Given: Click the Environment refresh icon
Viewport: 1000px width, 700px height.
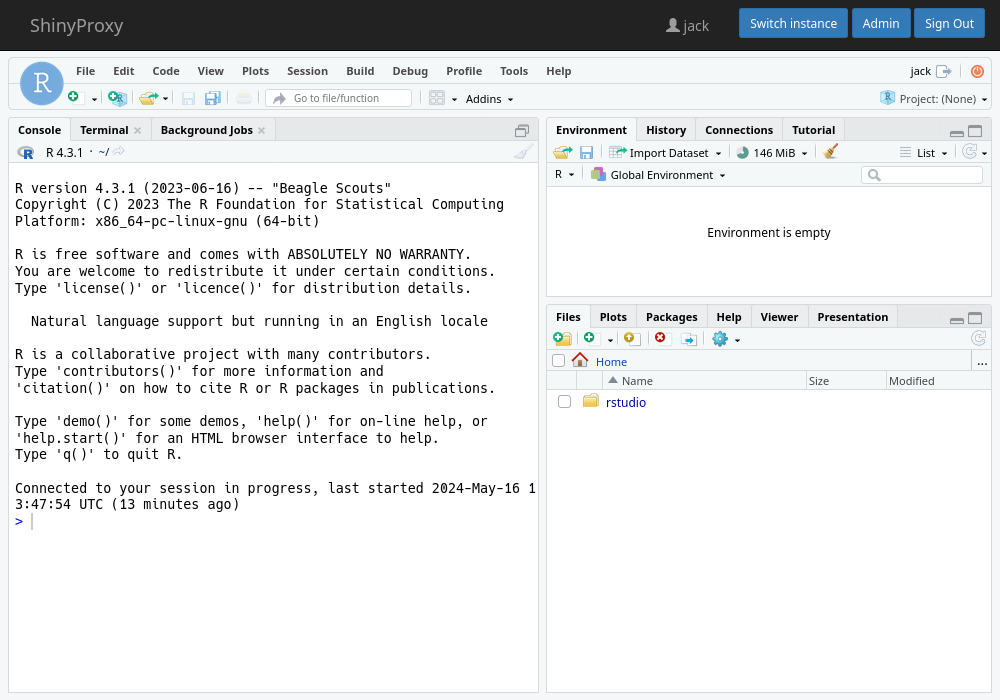Looking at the screenshot, I should pyautogui.click(x=969, y=152).
